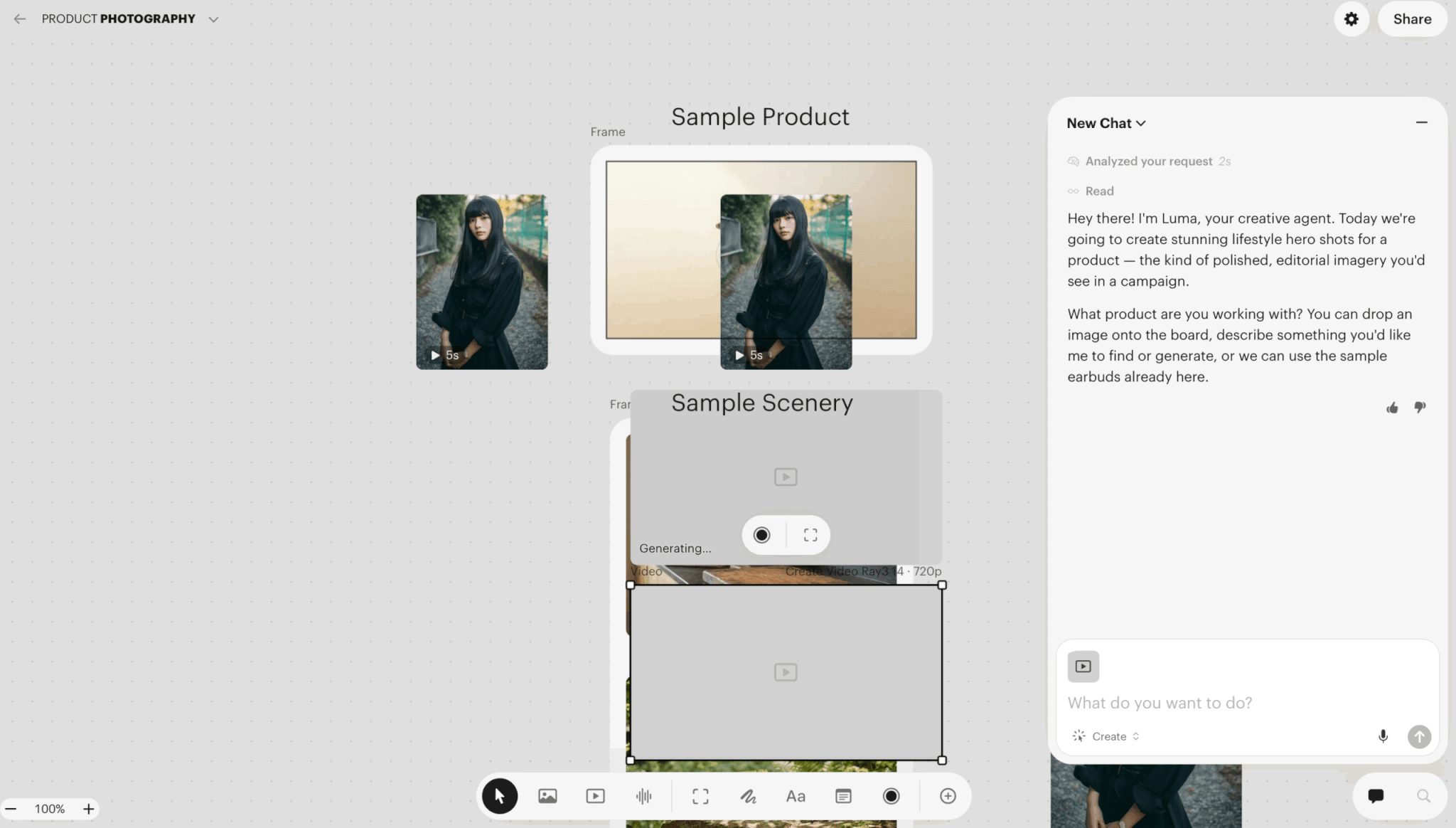This screenshot has height=828, width=1456.
Task: Select the frame tool in bottom toolbar
Action: [x=700, y=796]
